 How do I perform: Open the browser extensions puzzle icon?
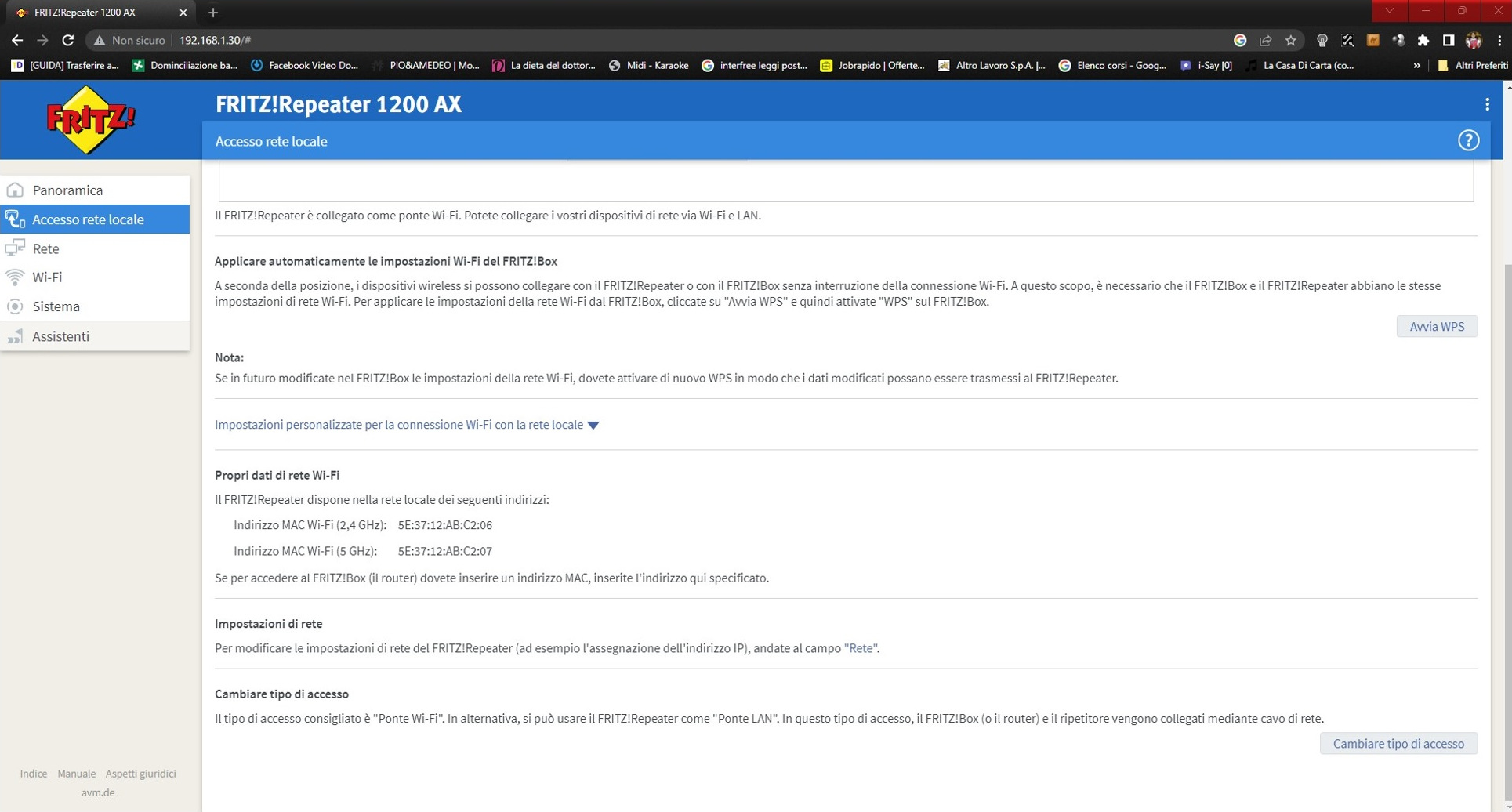(x=1423, y=40)
